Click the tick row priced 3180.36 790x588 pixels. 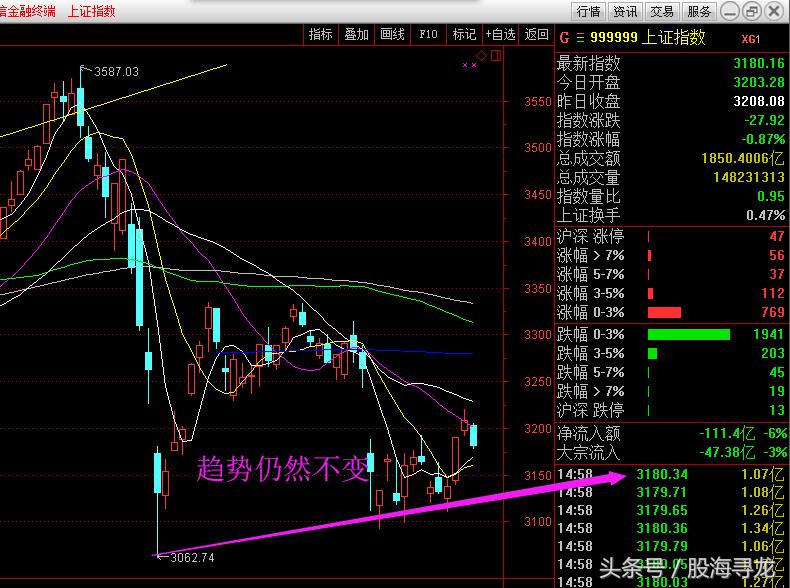tap(671, 528)
